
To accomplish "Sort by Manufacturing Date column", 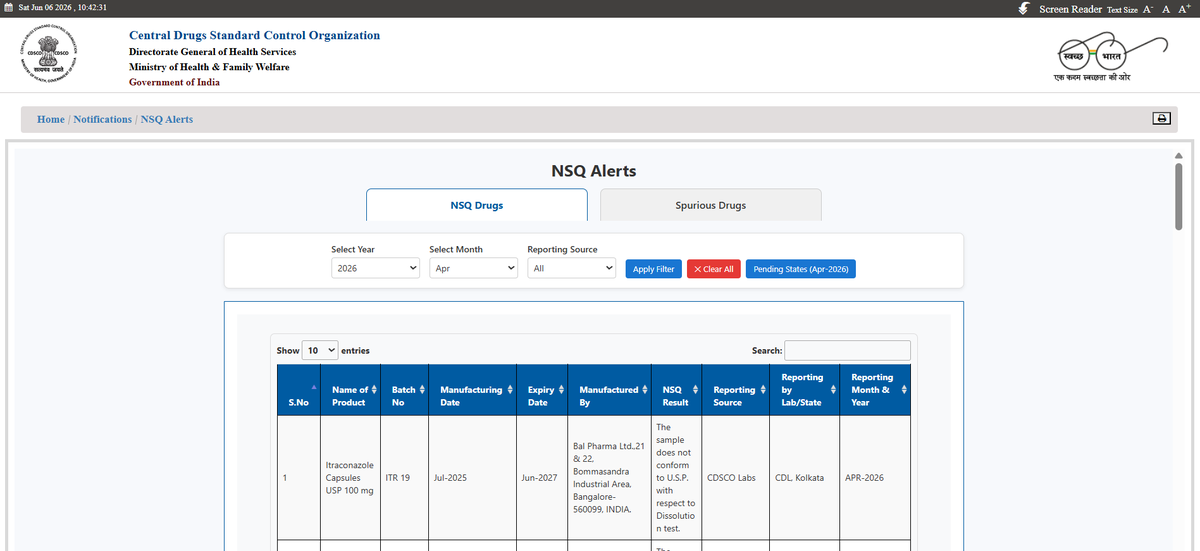I will 510,390.
